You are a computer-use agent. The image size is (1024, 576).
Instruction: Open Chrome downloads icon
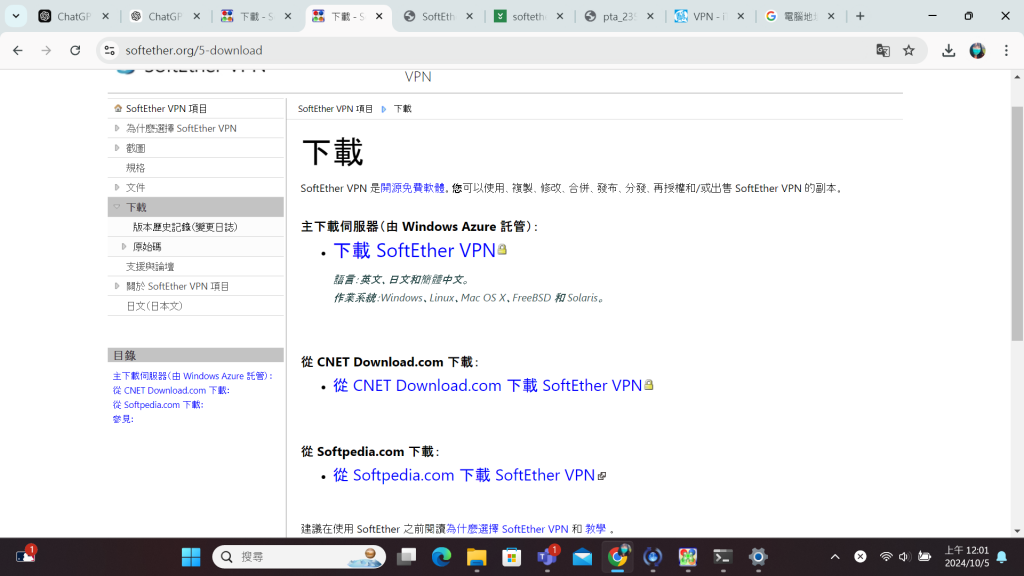(948, 50)
